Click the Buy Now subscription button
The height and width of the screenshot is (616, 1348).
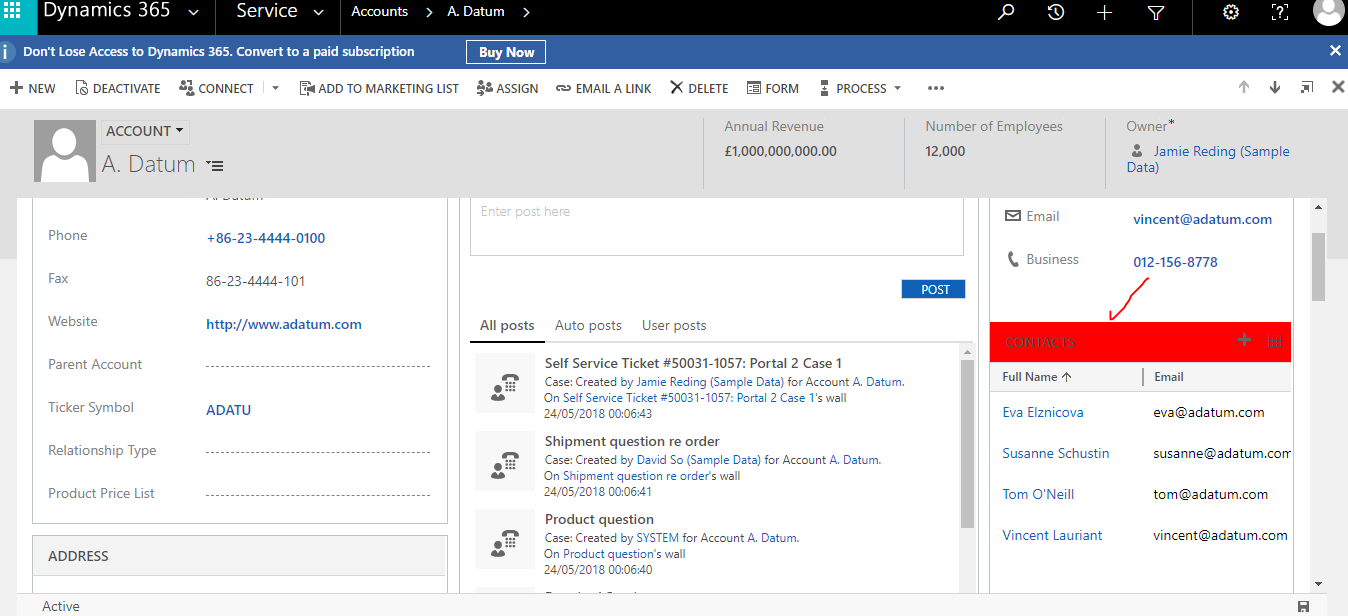(505, 51)
